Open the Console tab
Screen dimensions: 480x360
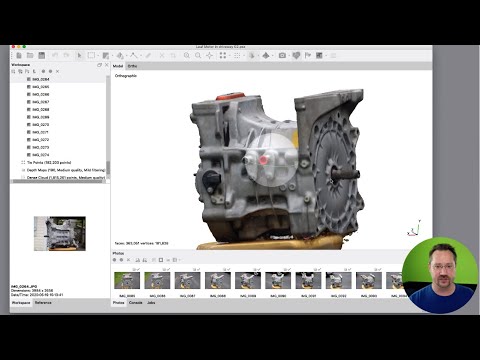[x=135, y=303]
